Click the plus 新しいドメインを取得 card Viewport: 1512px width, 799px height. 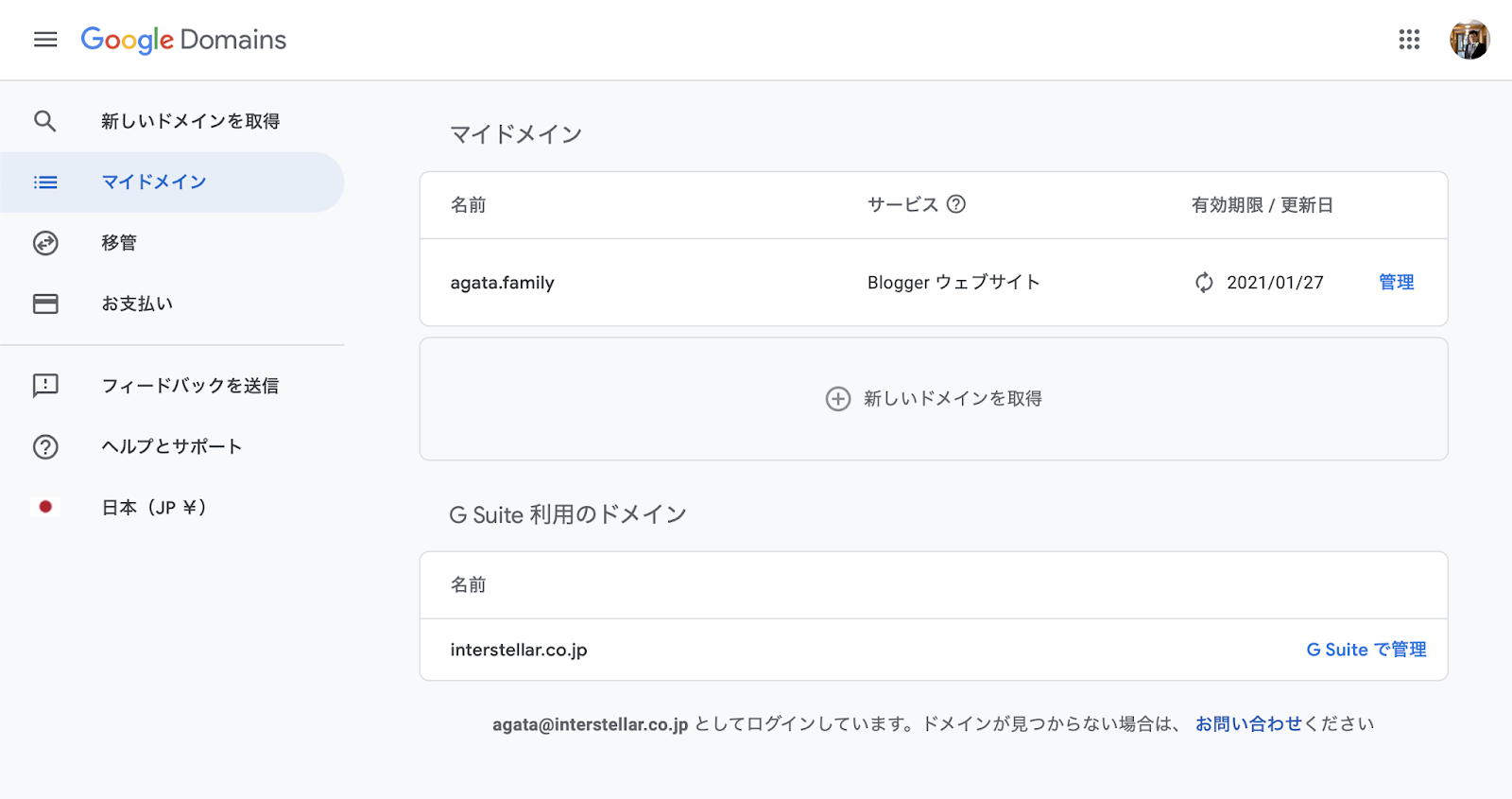934,399
